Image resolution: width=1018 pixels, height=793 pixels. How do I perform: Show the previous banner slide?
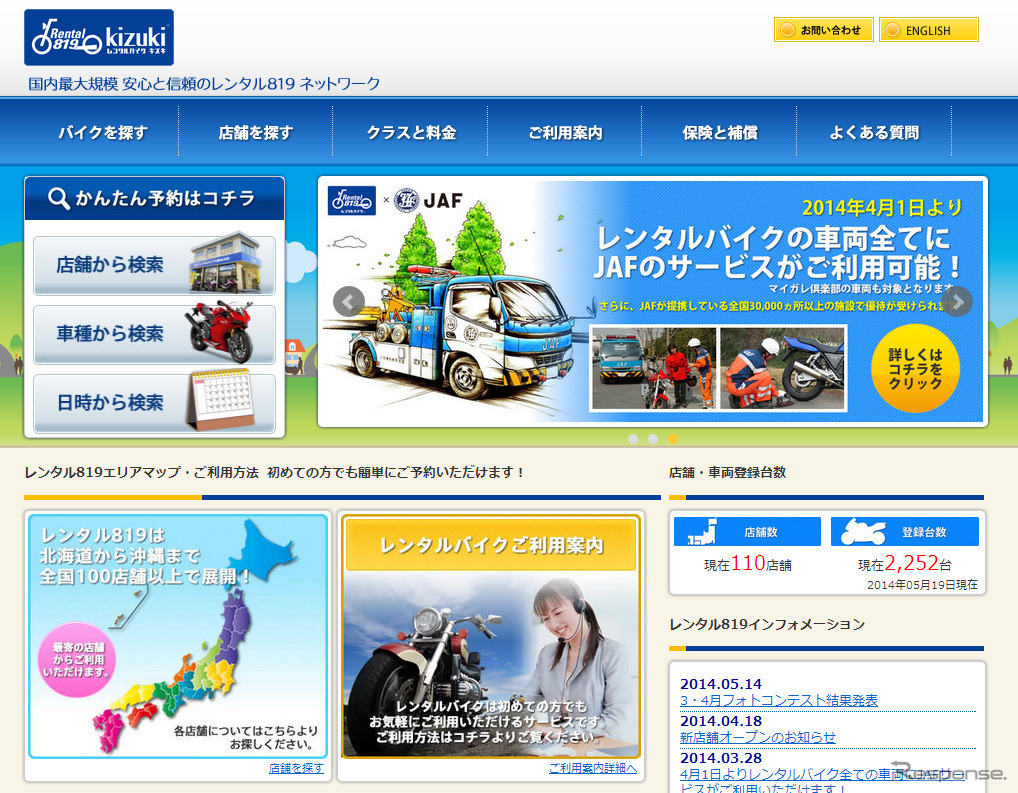[x=349, y=301]
